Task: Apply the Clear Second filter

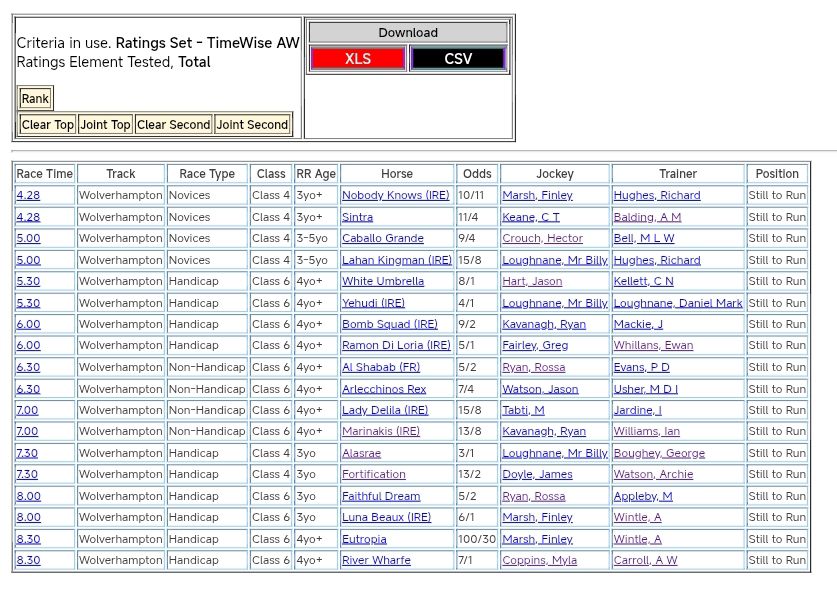Action: tap(173, 125)
